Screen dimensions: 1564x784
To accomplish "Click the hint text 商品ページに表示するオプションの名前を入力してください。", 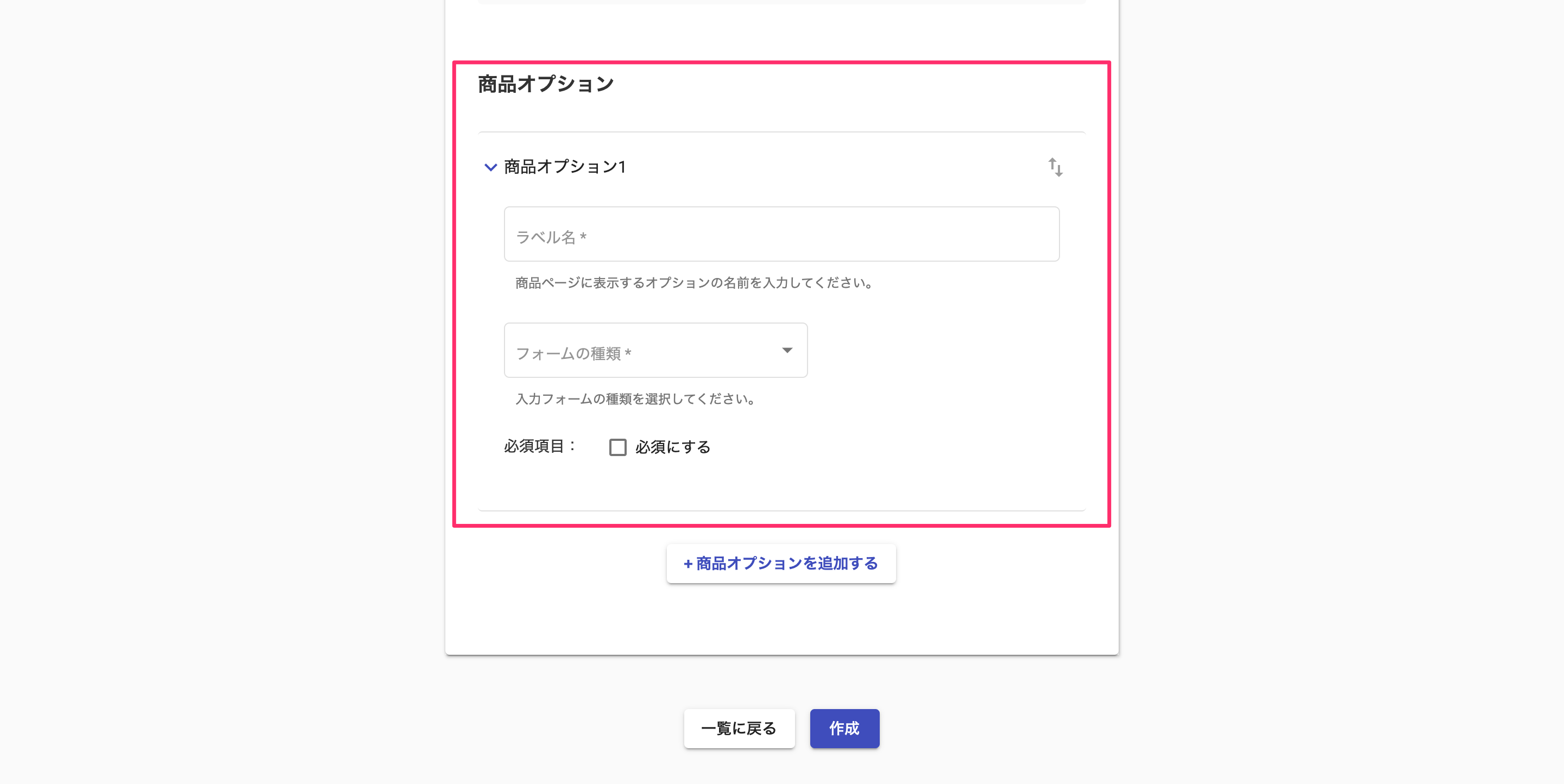I will 694,283.
